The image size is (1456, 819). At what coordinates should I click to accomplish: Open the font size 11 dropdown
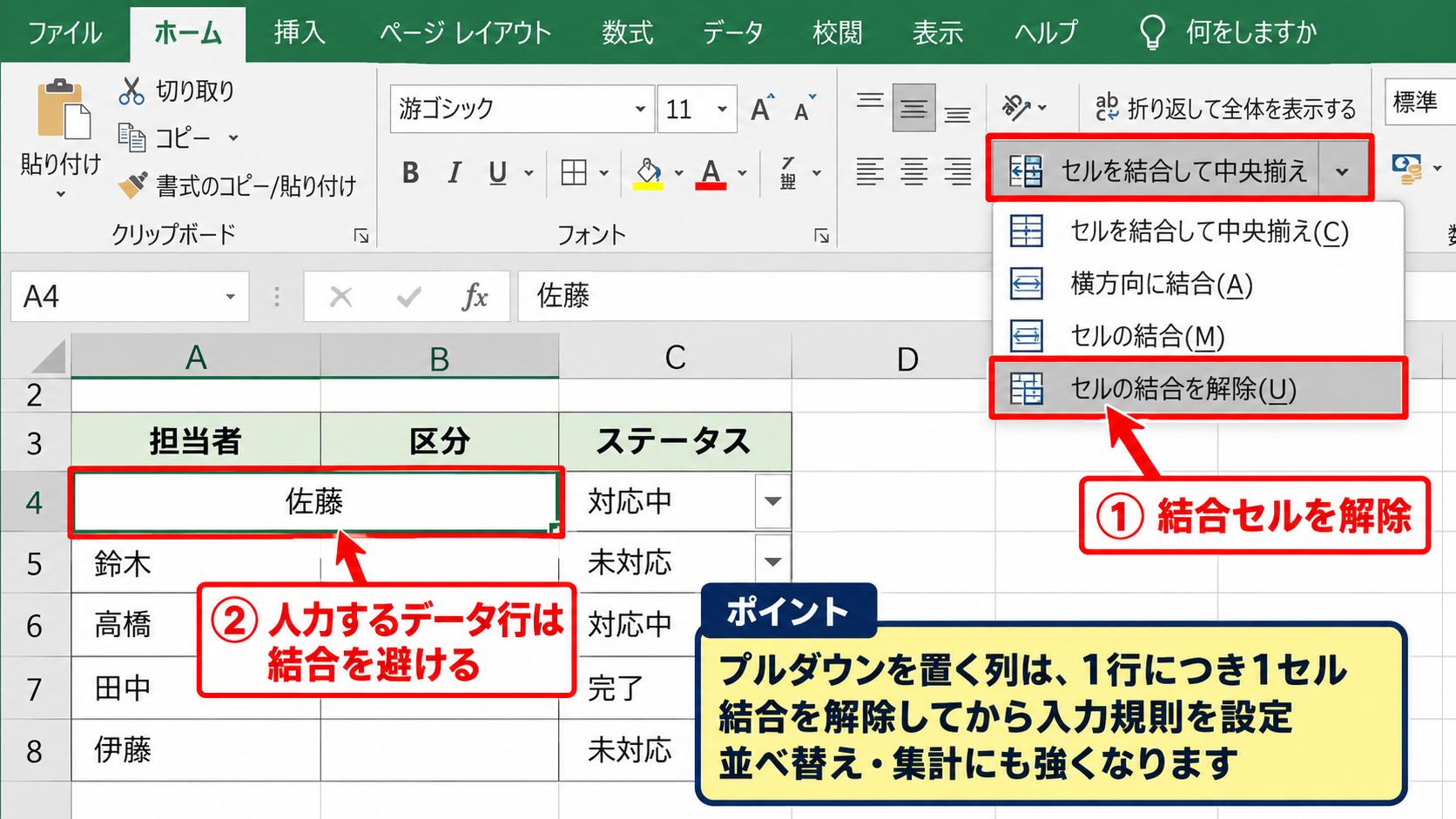722,109
